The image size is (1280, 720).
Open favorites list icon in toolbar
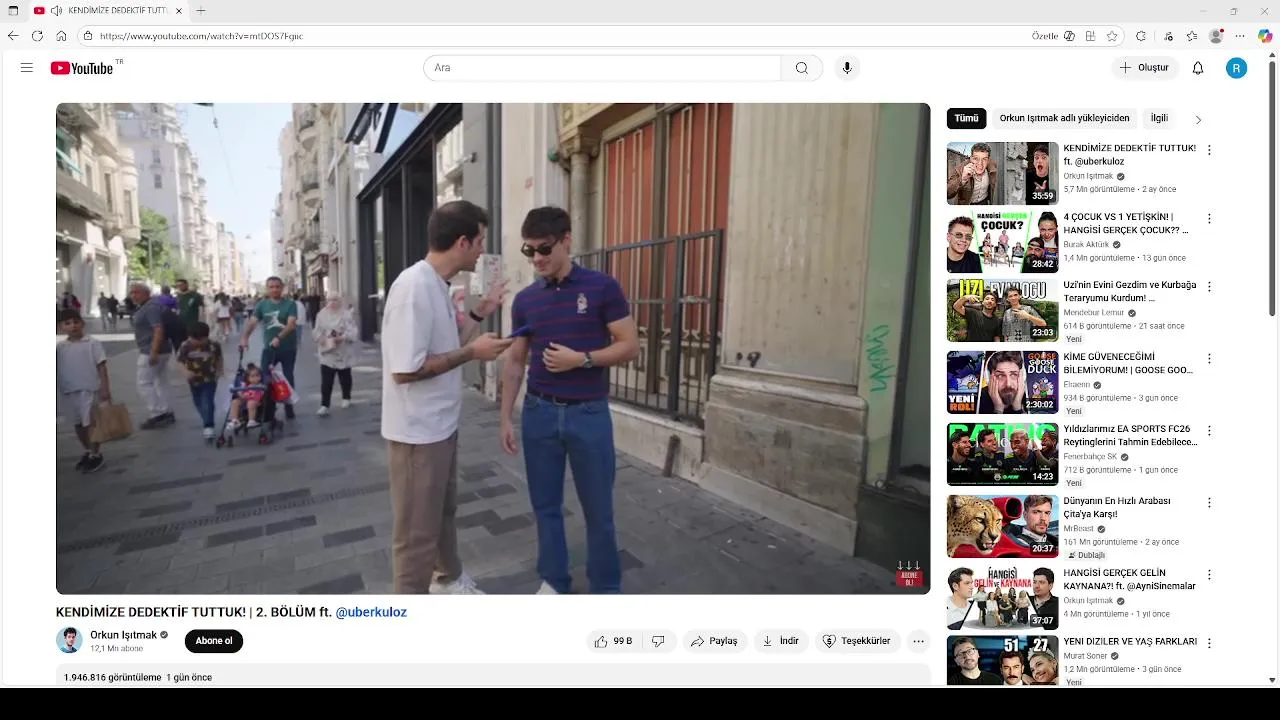pos(1192,36)
